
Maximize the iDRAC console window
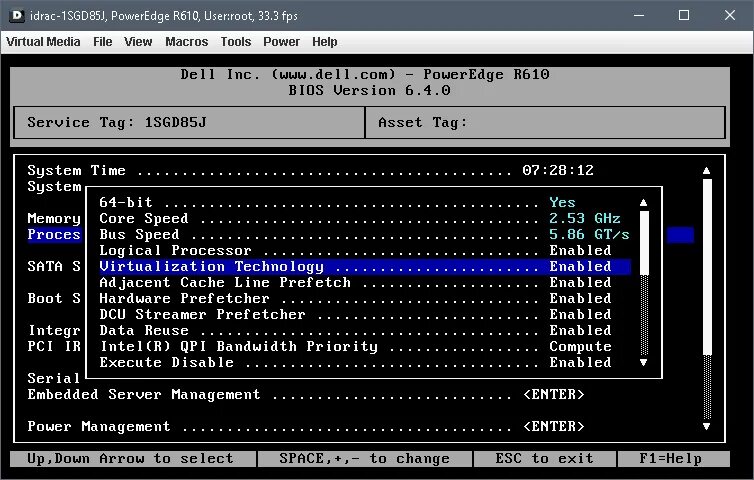tap(684, 15)
